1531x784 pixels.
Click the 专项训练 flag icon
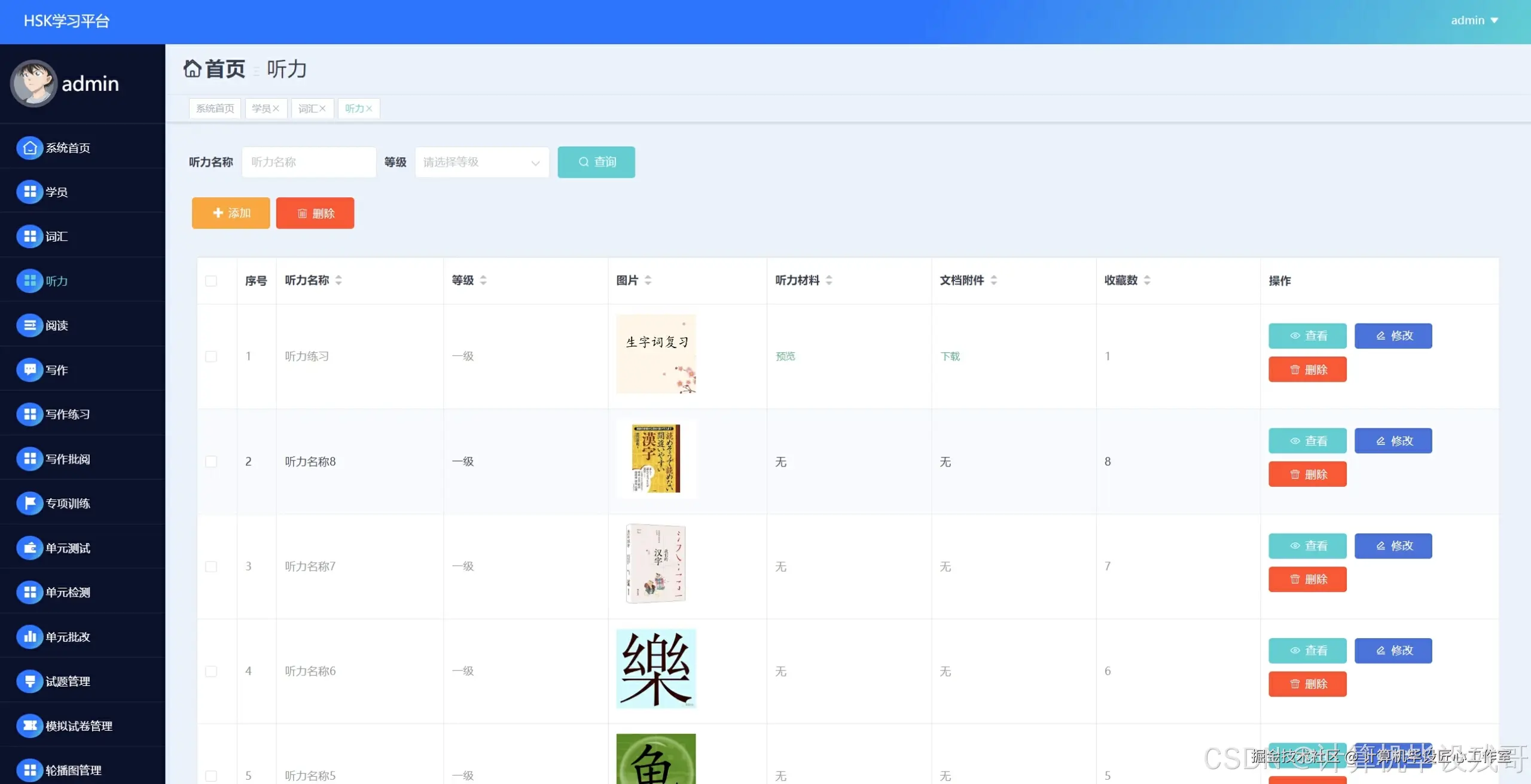click(31, 503)
